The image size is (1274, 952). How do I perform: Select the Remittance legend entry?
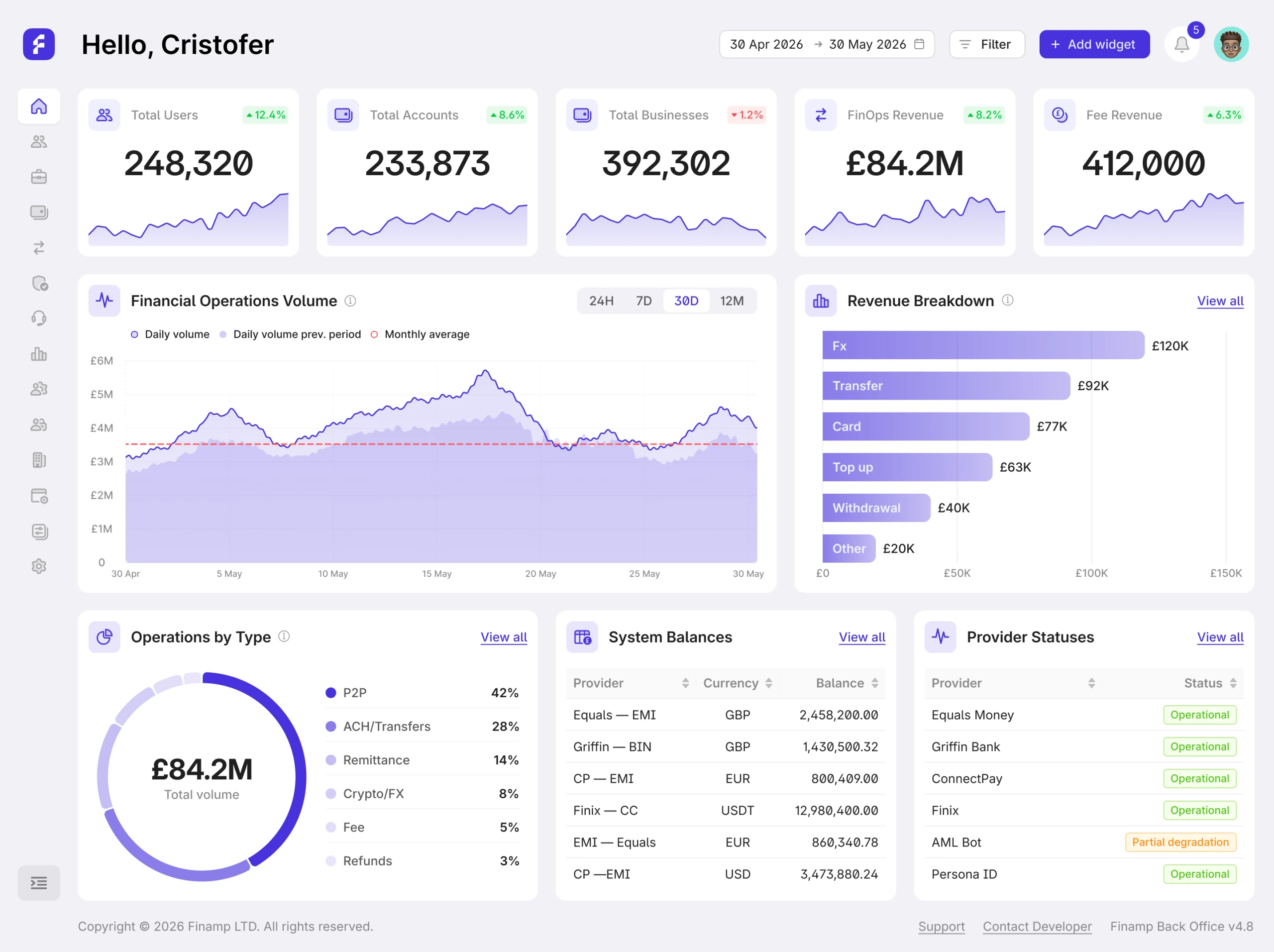[x=422, y=759]
